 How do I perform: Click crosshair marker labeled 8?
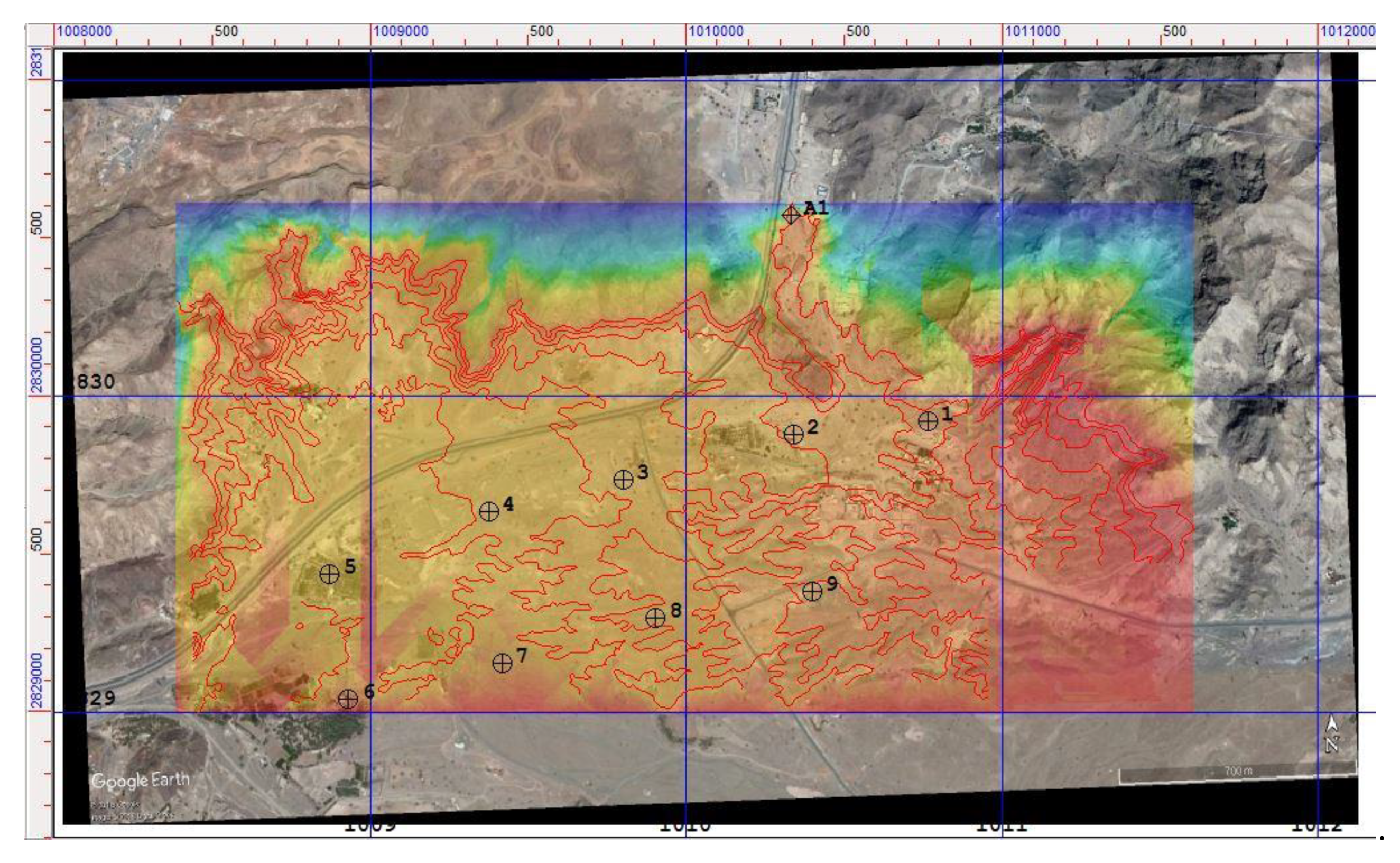coord(655,617)
